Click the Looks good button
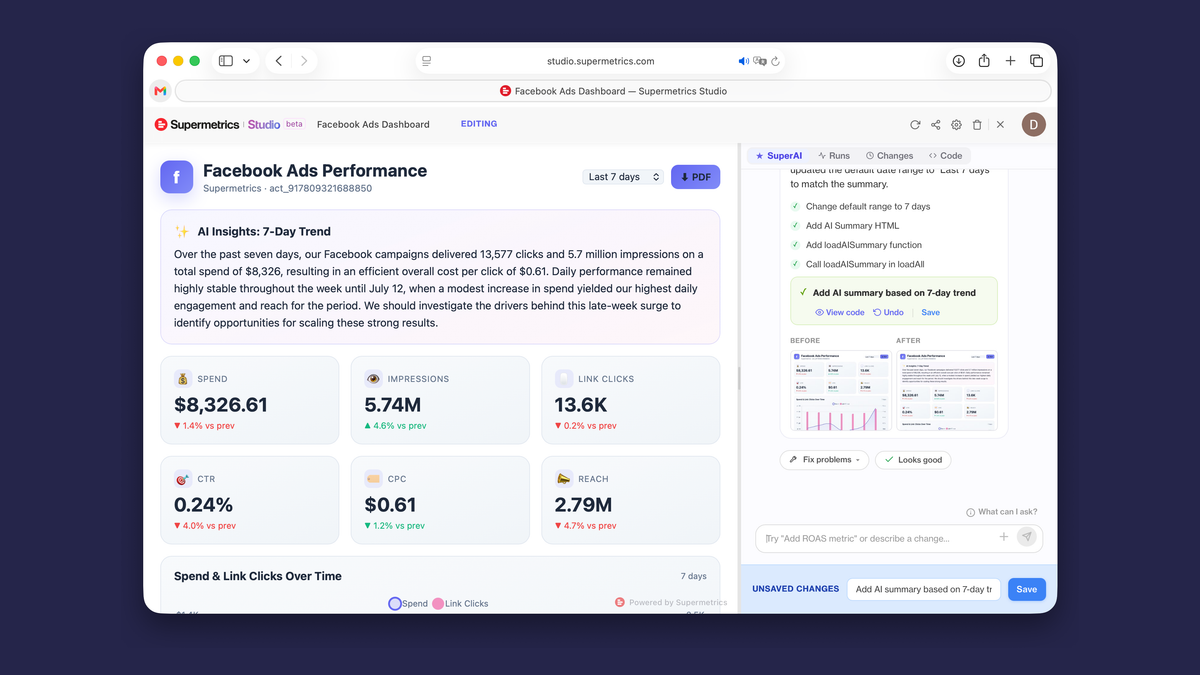1200x675 pixels. pos(913,460)
